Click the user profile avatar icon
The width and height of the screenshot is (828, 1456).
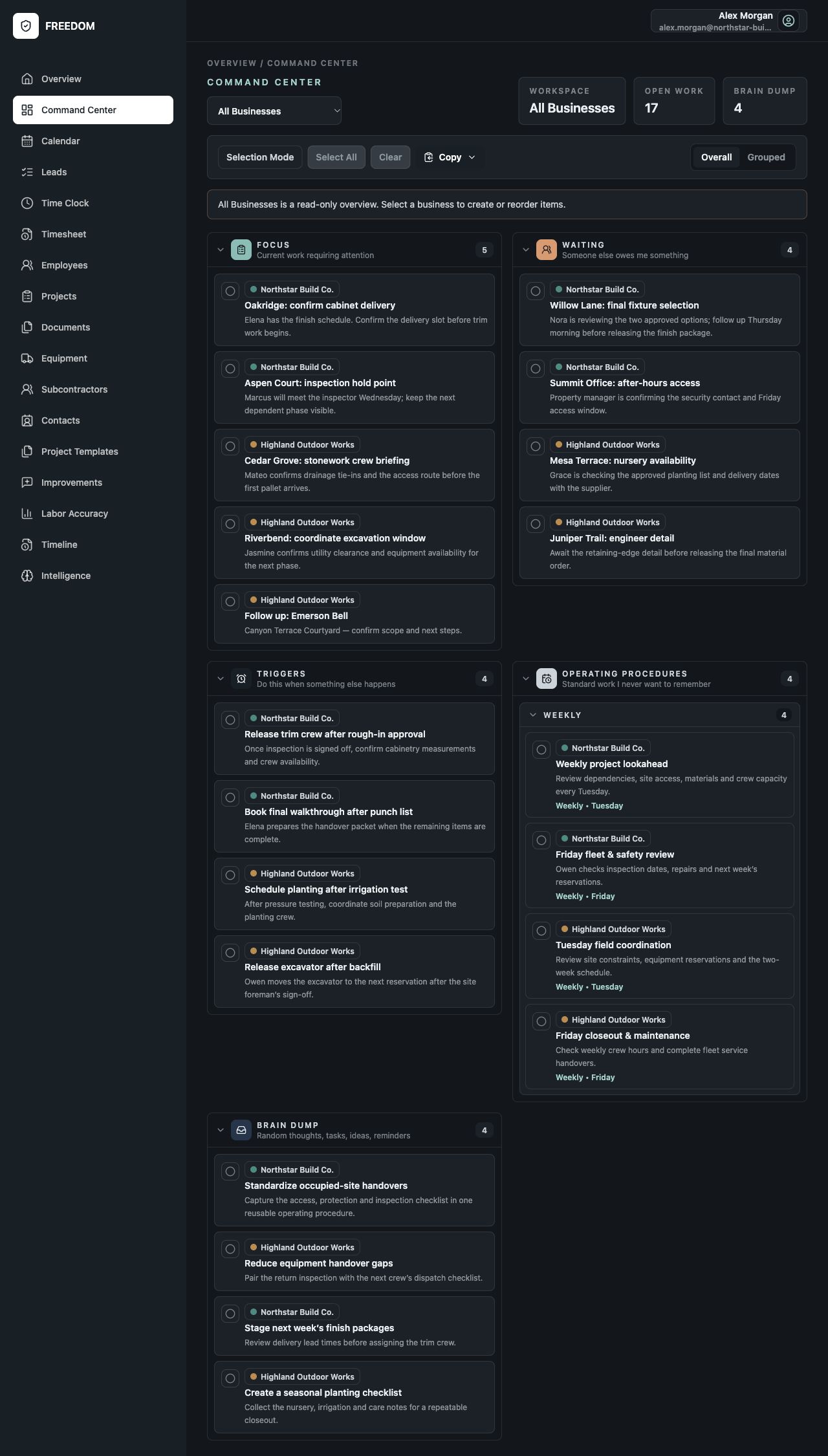click(x=789, y=21)
